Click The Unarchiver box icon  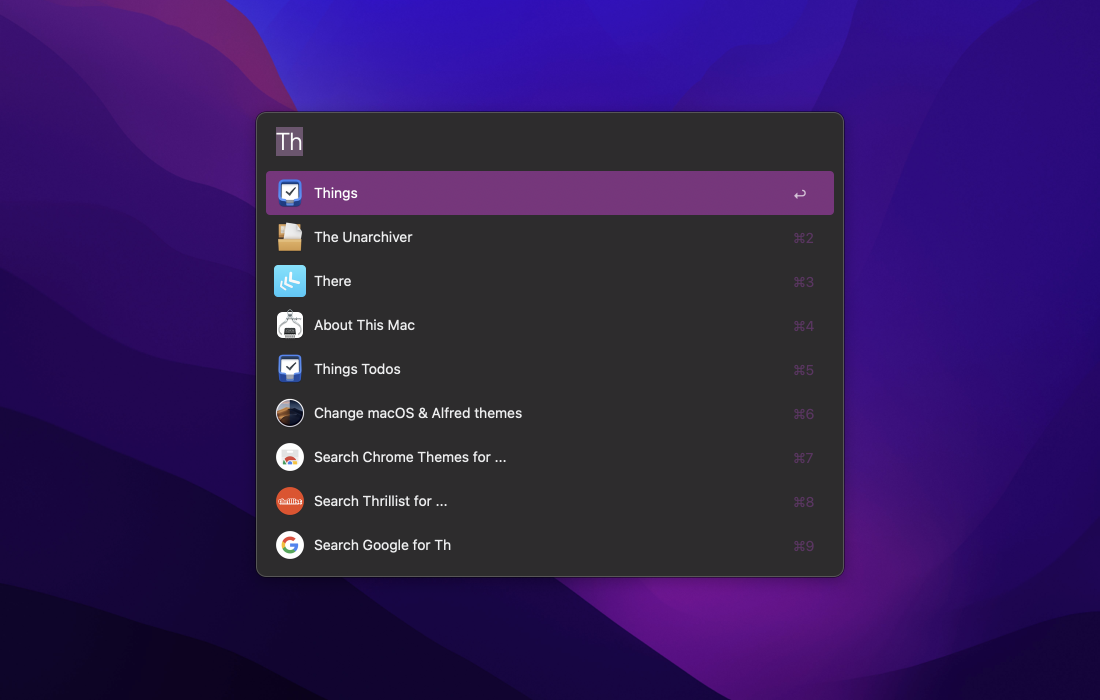point(290,237)
